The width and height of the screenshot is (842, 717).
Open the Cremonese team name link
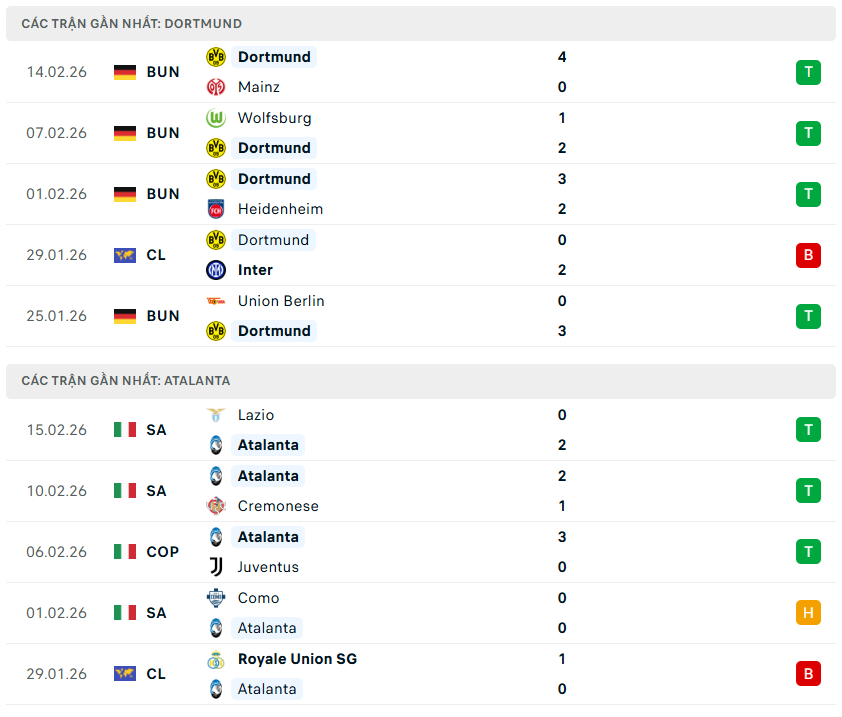coord(278,506)
